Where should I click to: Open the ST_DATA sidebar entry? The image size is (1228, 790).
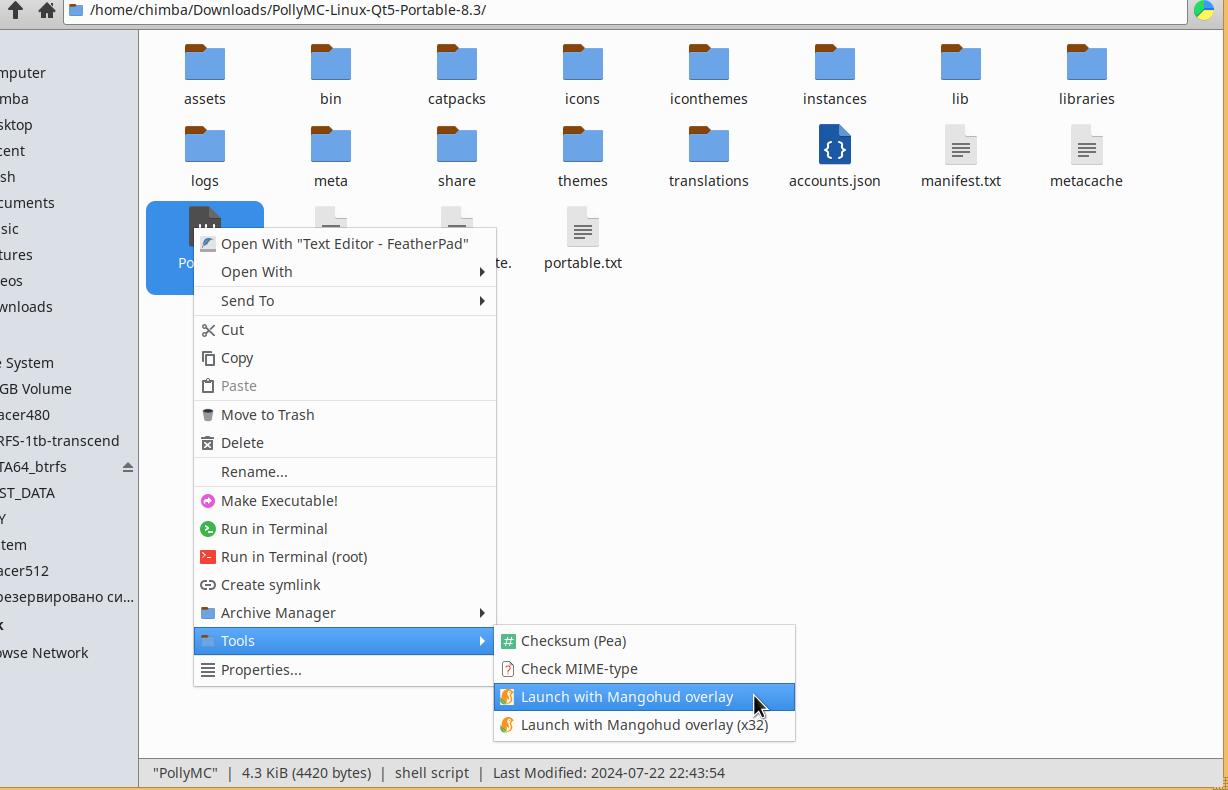coord(28,493)
